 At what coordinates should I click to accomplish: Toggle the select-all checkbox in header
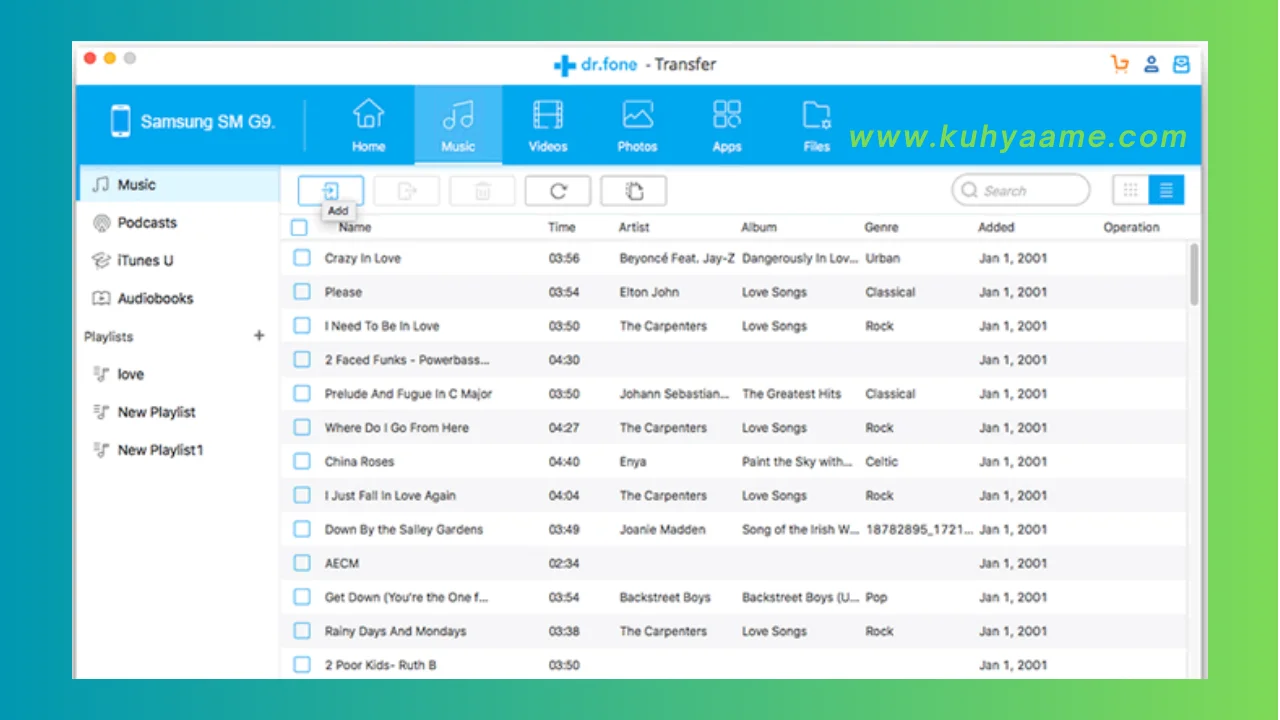(x=299, y=228)
